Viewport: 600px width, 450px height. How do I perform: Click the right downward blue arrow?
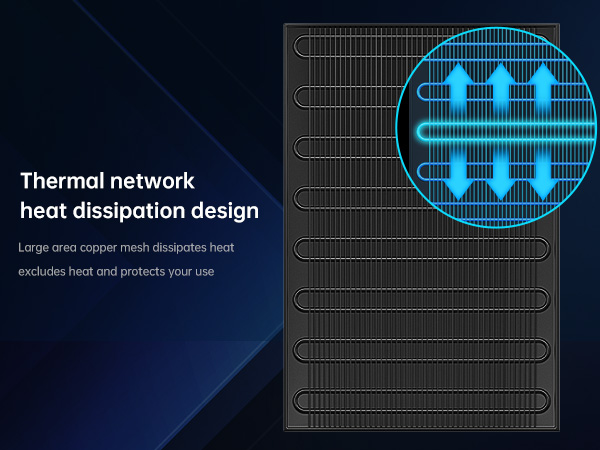pos(543,176)
